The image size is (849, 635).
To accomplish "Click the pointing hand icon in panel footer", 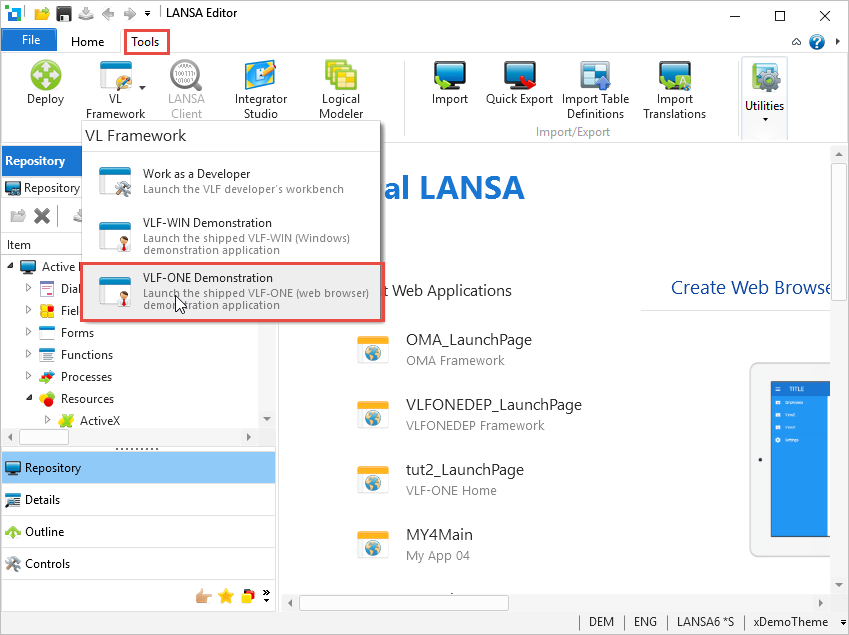I will (204, 596).
